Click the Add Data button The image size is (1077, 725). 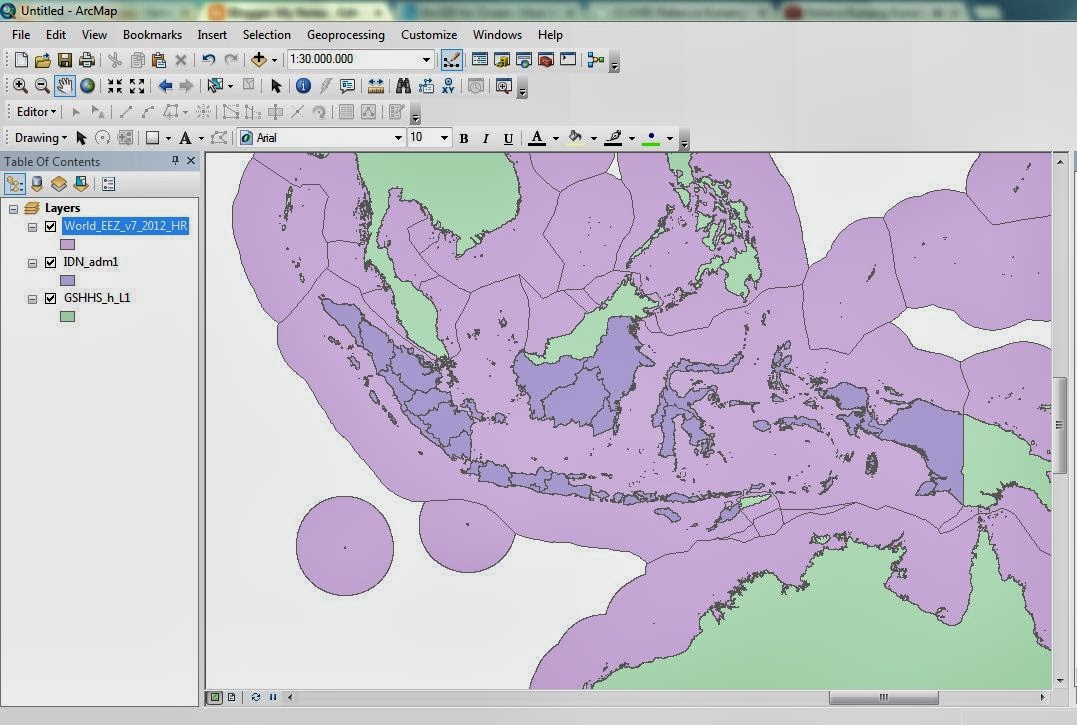click(259, 60)
